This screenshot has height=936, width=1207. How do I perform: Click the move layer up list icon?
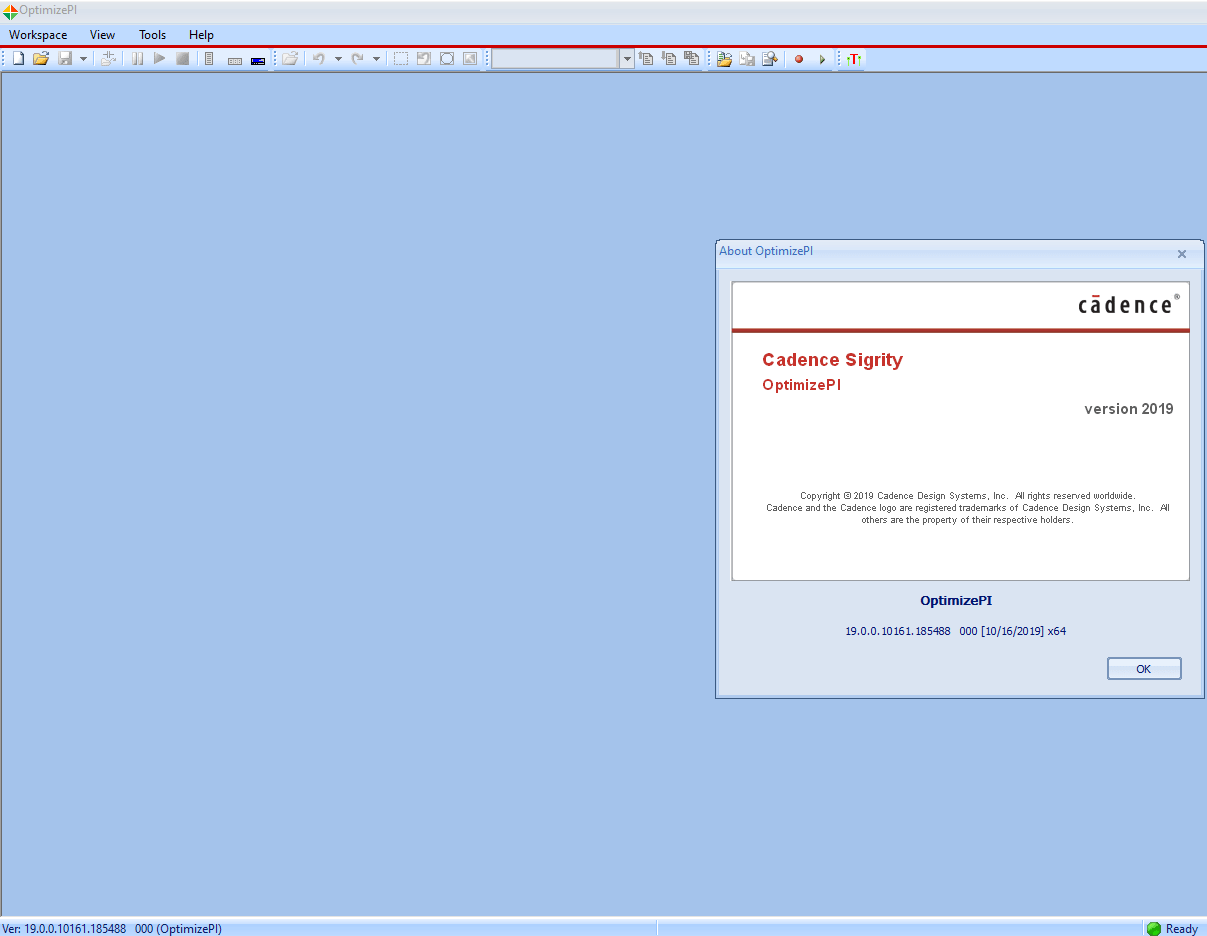(x=646, y=59)
